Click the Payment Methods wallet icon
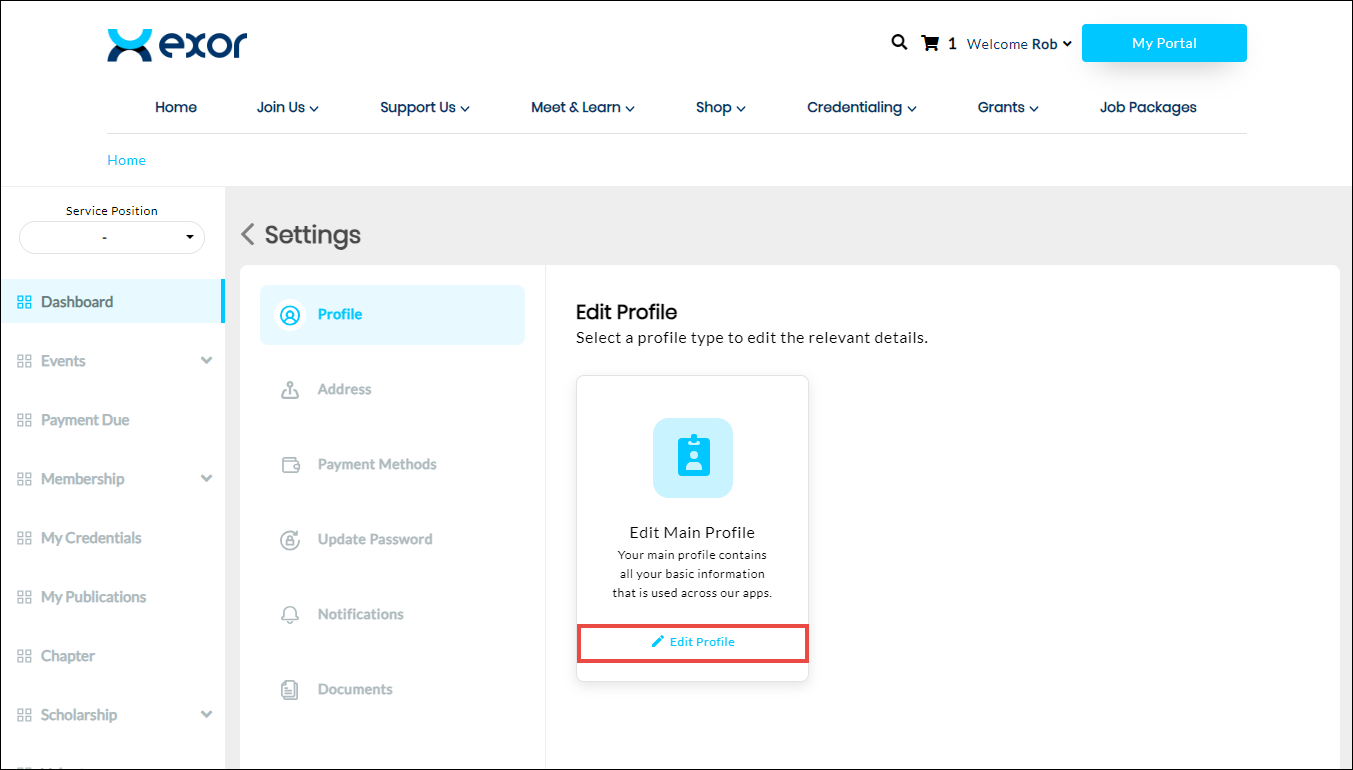This screenshot has height=770, width=1353. 290,465
